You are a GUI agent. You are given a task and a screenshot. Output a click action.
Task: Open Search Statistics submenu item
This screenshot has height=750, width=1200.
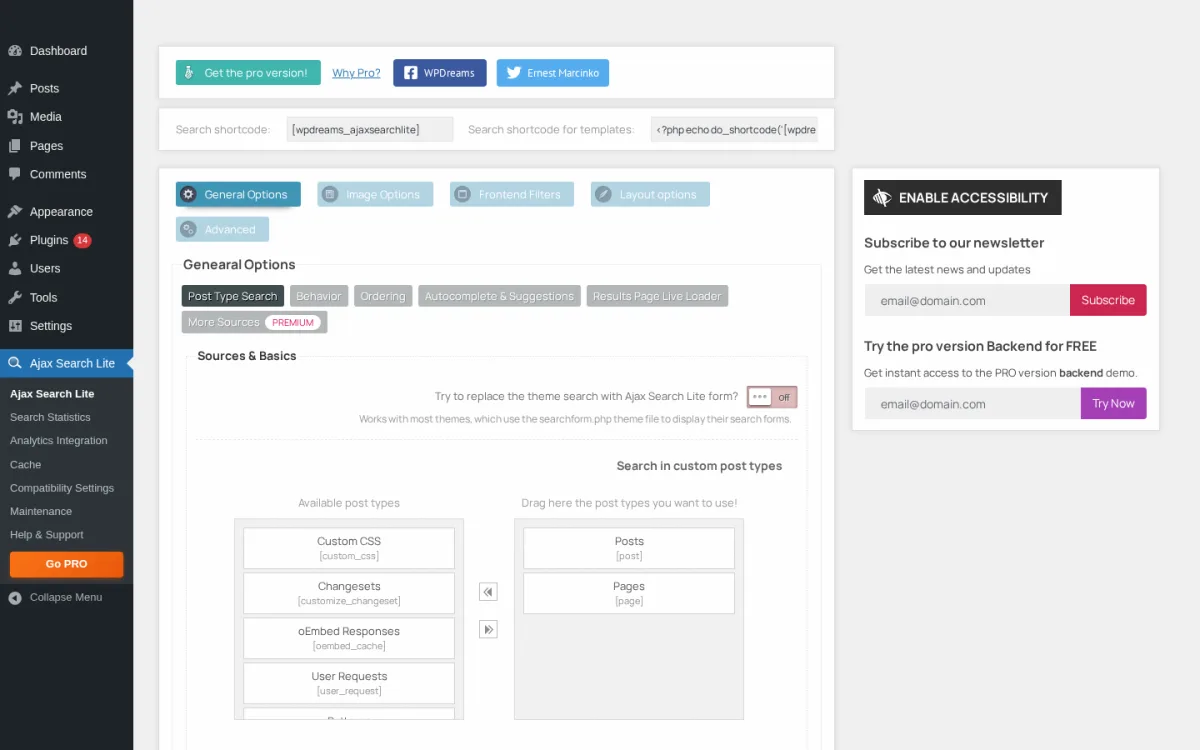50,417
